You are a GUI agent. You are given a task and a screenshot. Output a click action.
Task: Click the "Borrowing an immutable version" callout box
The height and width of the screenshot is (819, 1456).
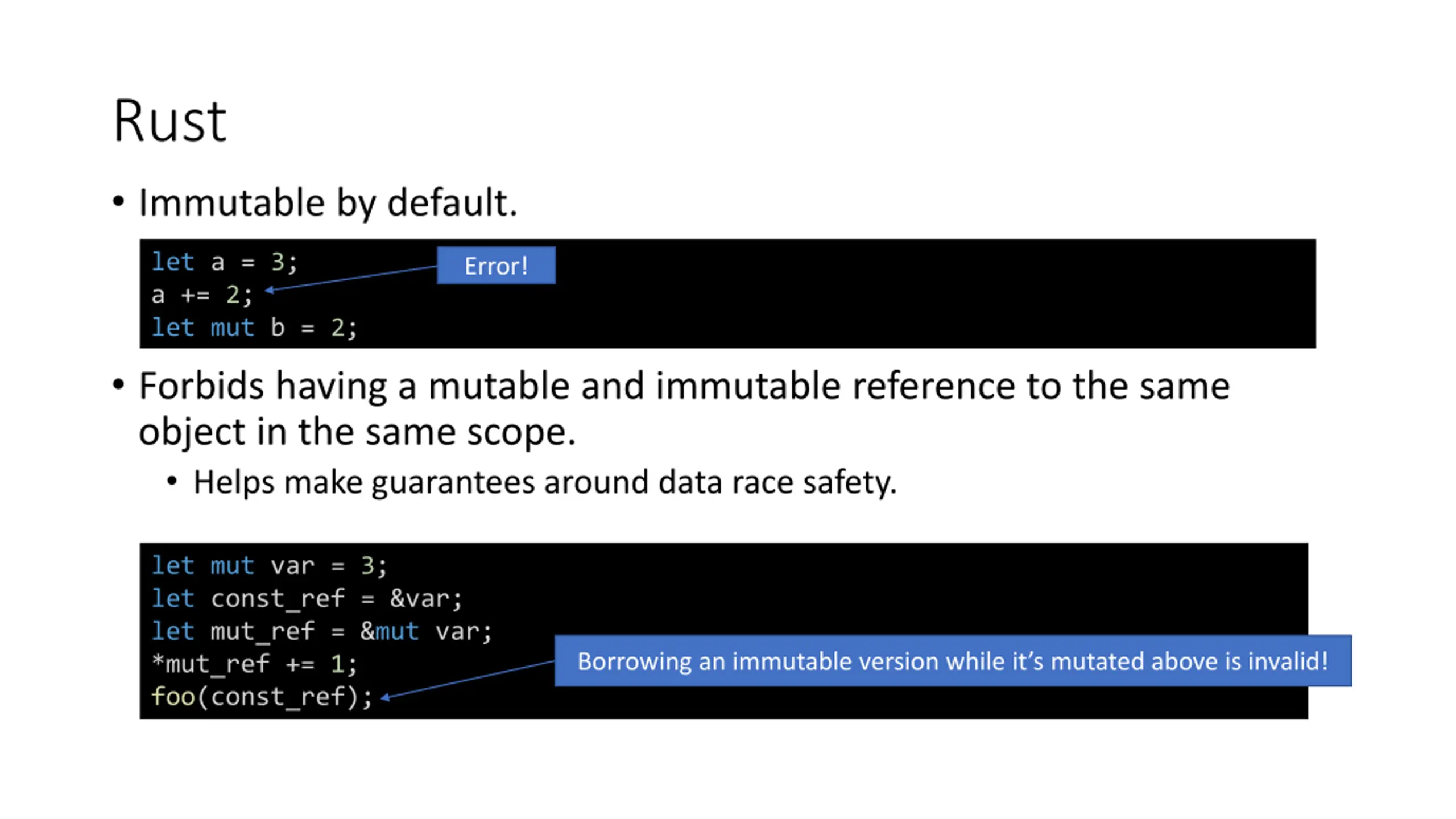(953, 661)
